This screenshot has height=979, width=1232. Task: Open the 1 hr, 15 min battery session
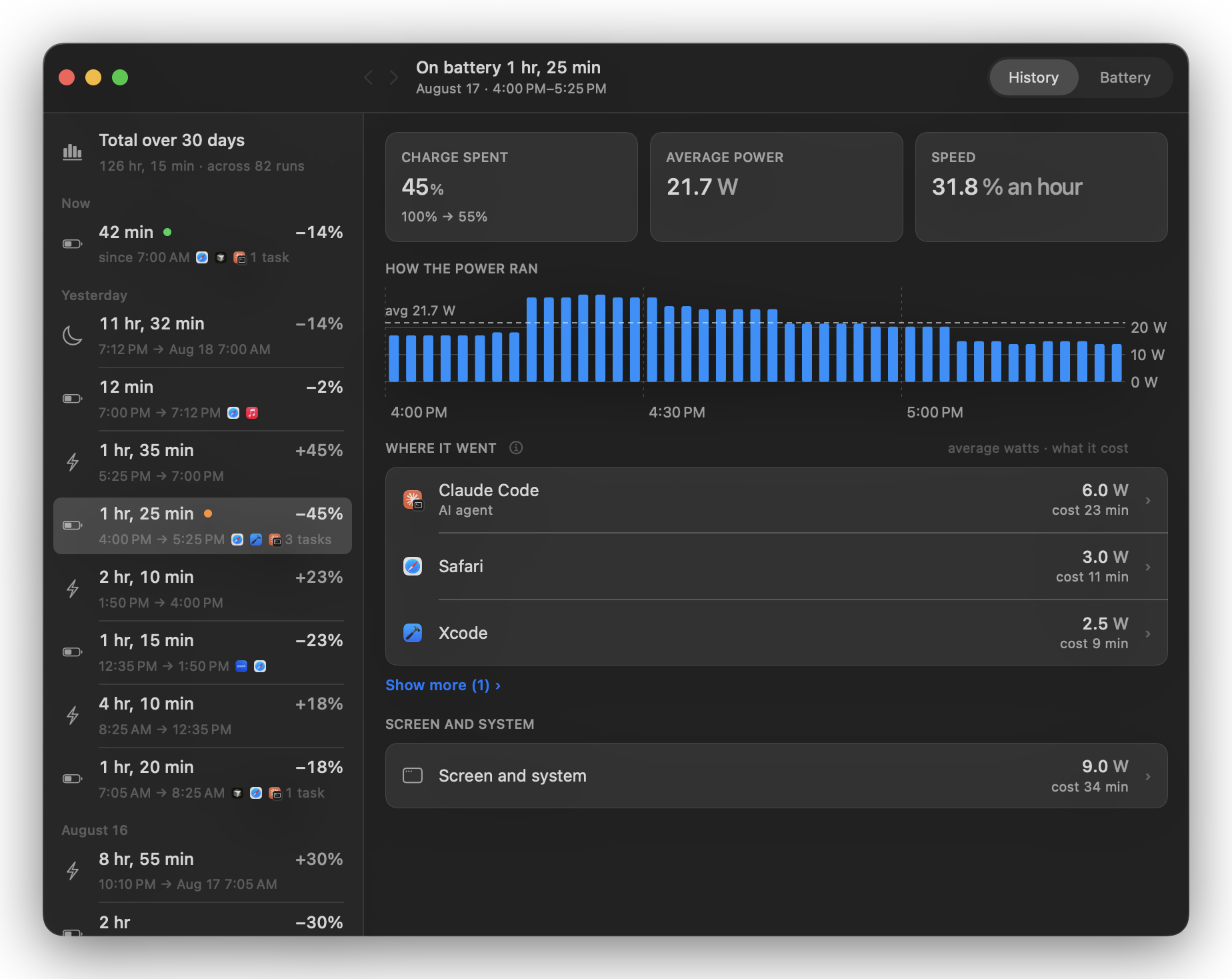coord(203,652)
